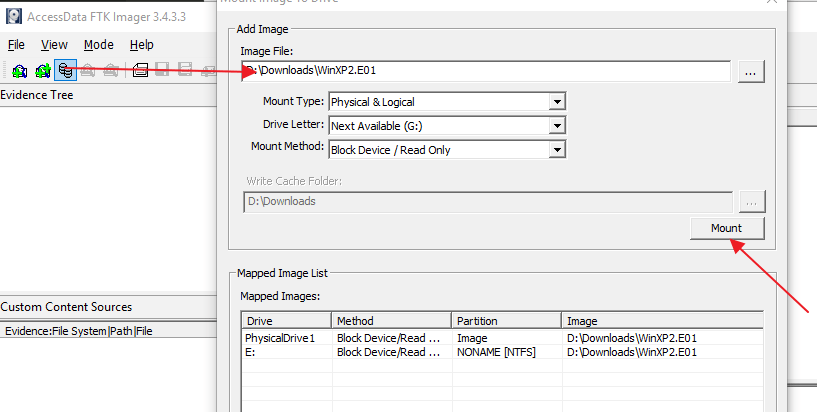The height and width of the screenshot is (412, 817).
Task: Click the PhysicalDrive1 row's WinXP2.E01 image path
Action: [x=632, y=338]
